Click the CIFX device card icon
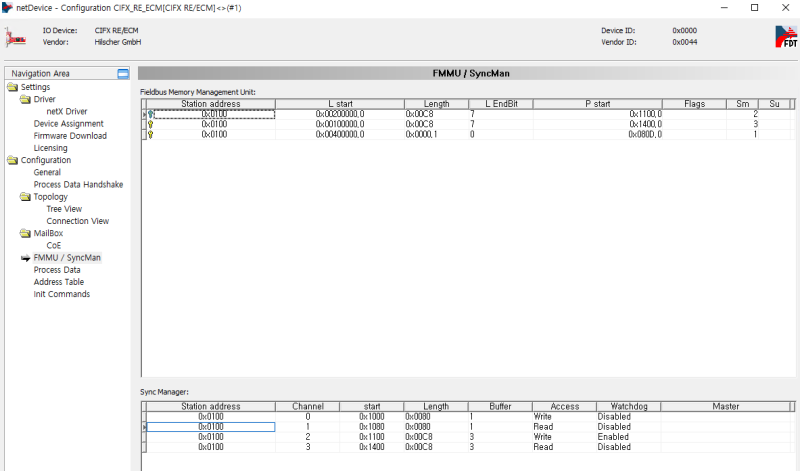The width and height of the screenshot is (800, 471). pos(15,38)
